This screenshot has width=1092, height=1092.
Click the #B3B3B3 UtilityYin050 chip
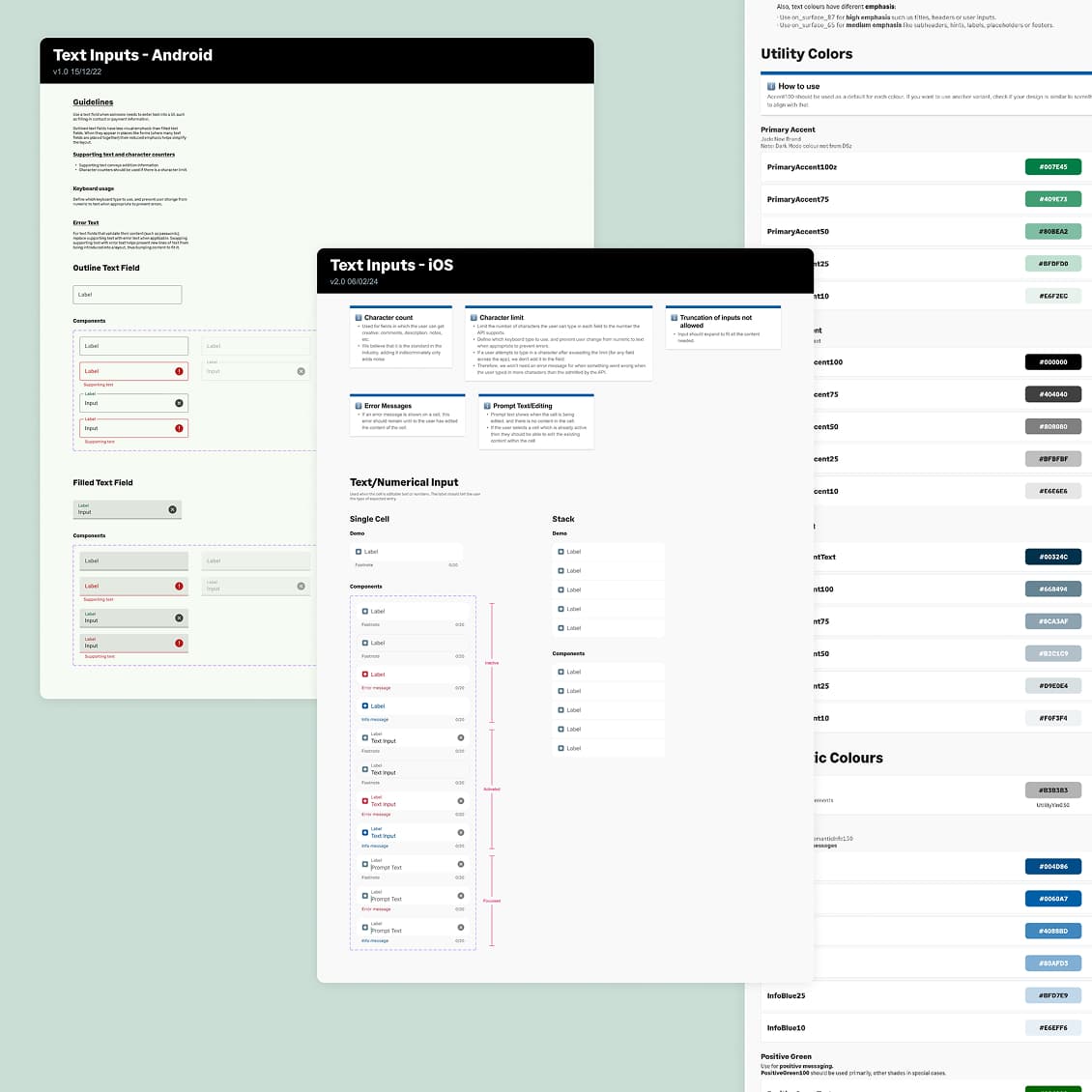(1053, 790)
